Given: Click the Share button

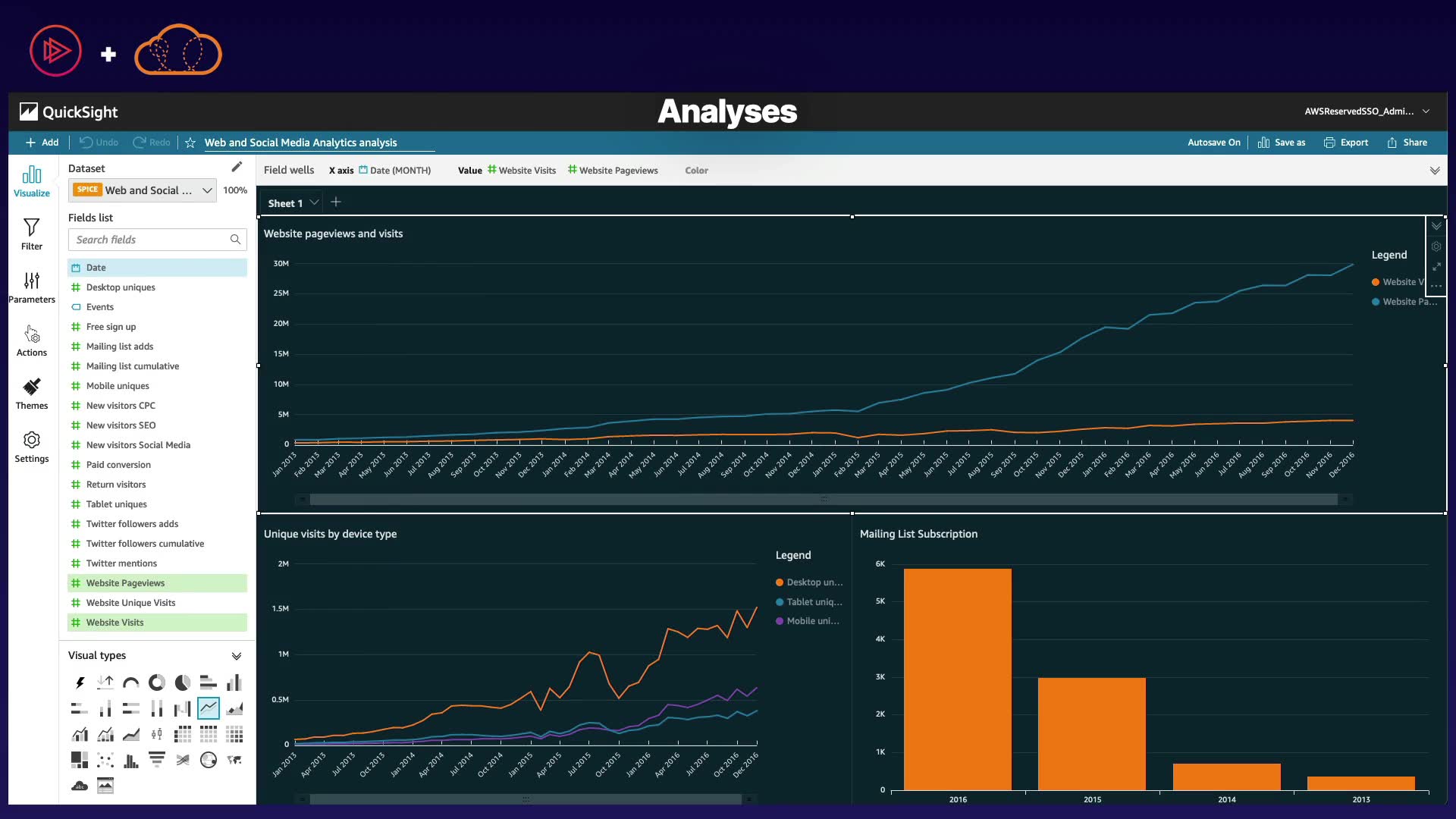Looking at the screenshot, I should [1407, 143].
